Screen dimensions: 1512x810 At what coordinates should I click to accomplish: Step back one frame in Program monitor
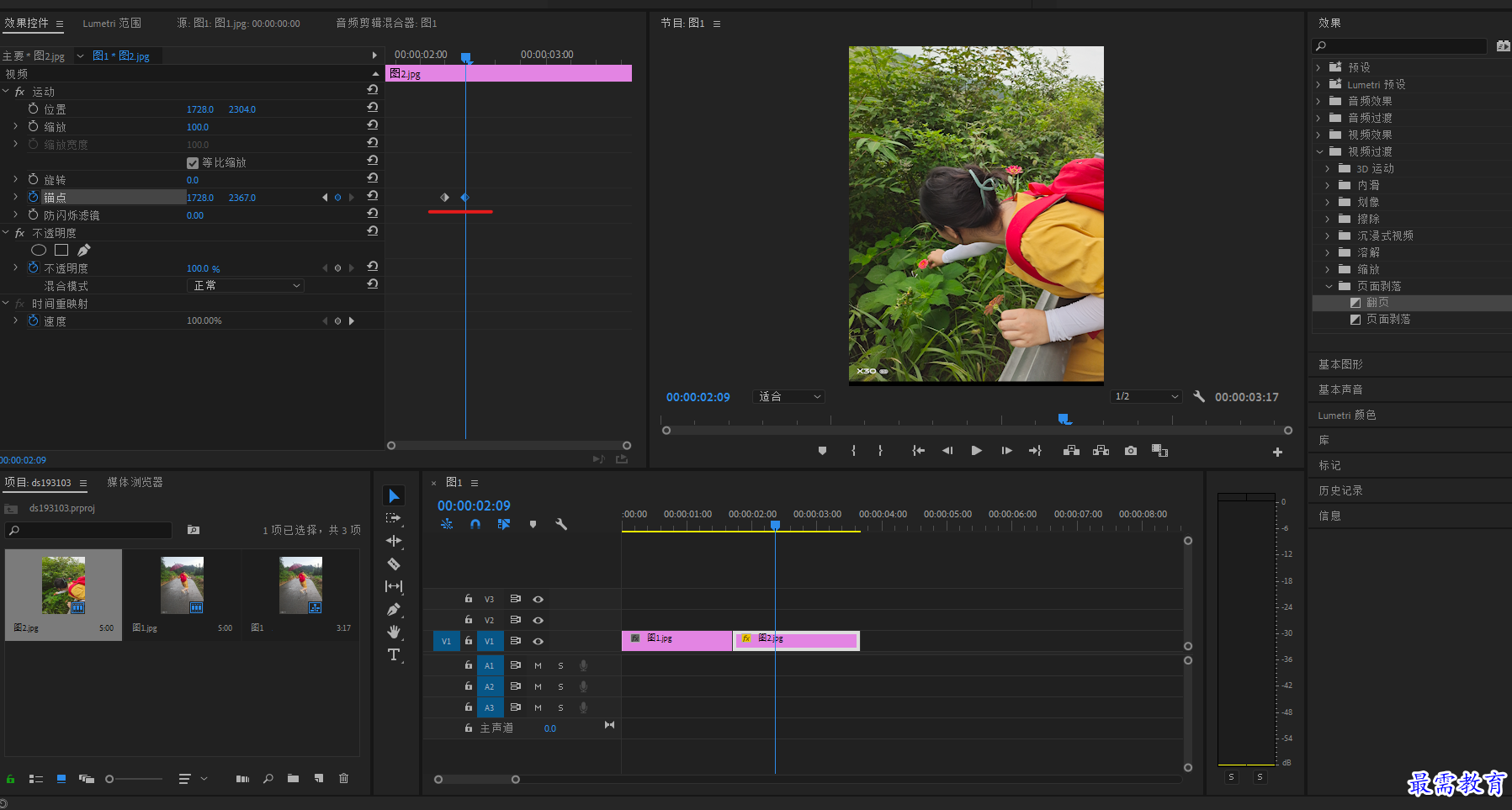[x=947, y=451]
